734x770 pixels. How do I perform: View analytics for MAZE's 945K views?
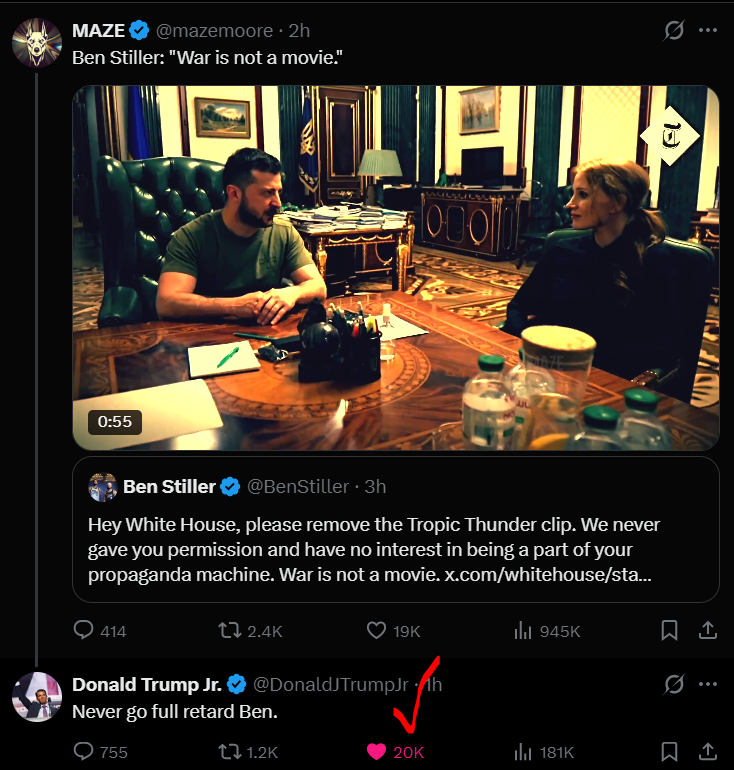(522, 631)
